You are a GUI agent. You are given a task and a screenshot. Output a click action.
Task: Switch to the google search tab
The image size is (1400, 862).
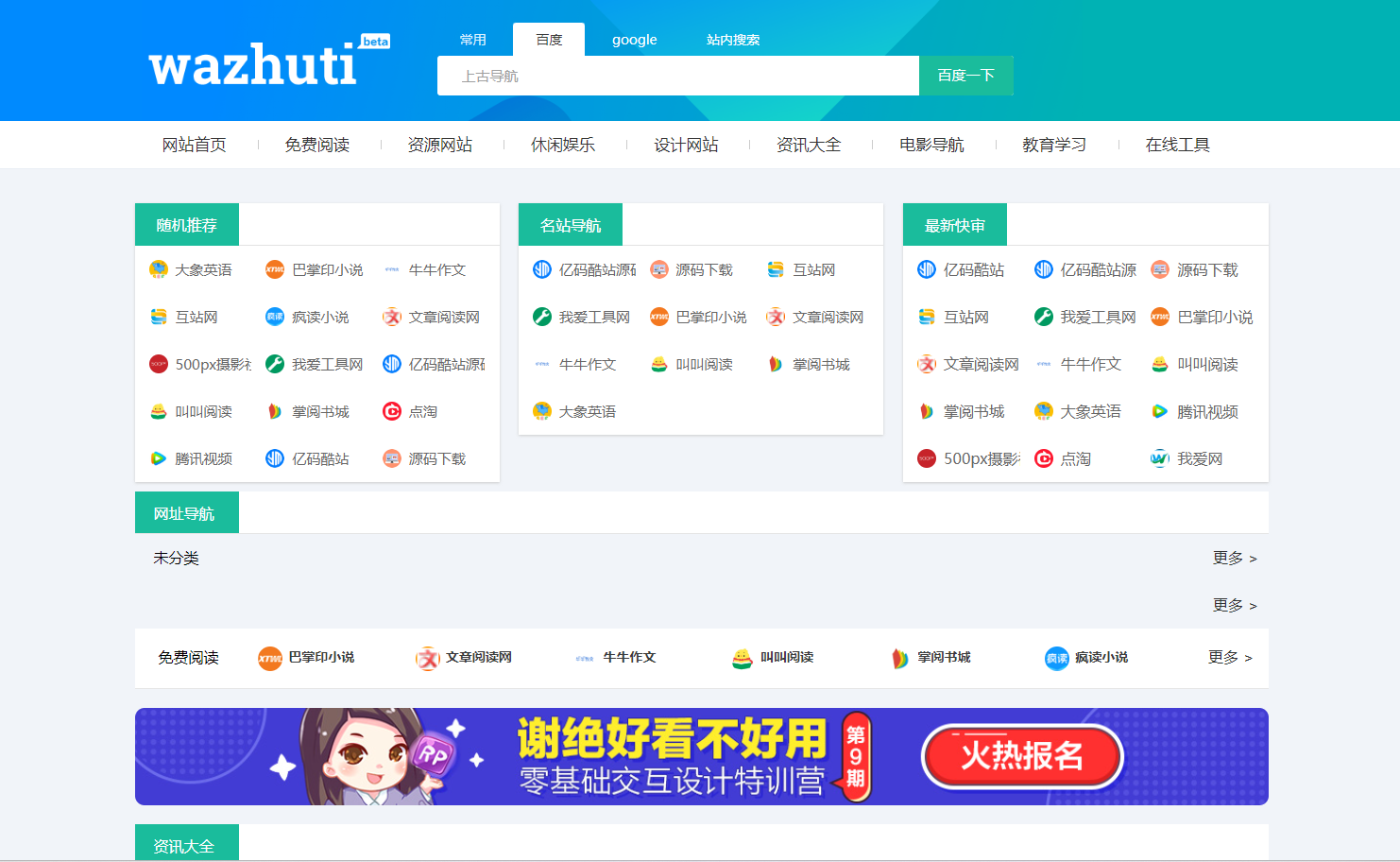click(634, 39)
